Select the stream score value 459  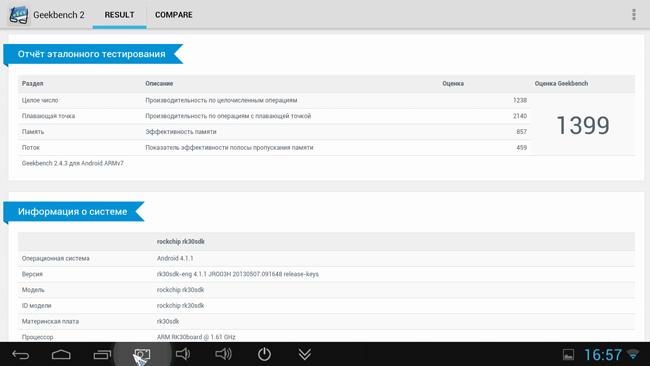coord(521,148)
